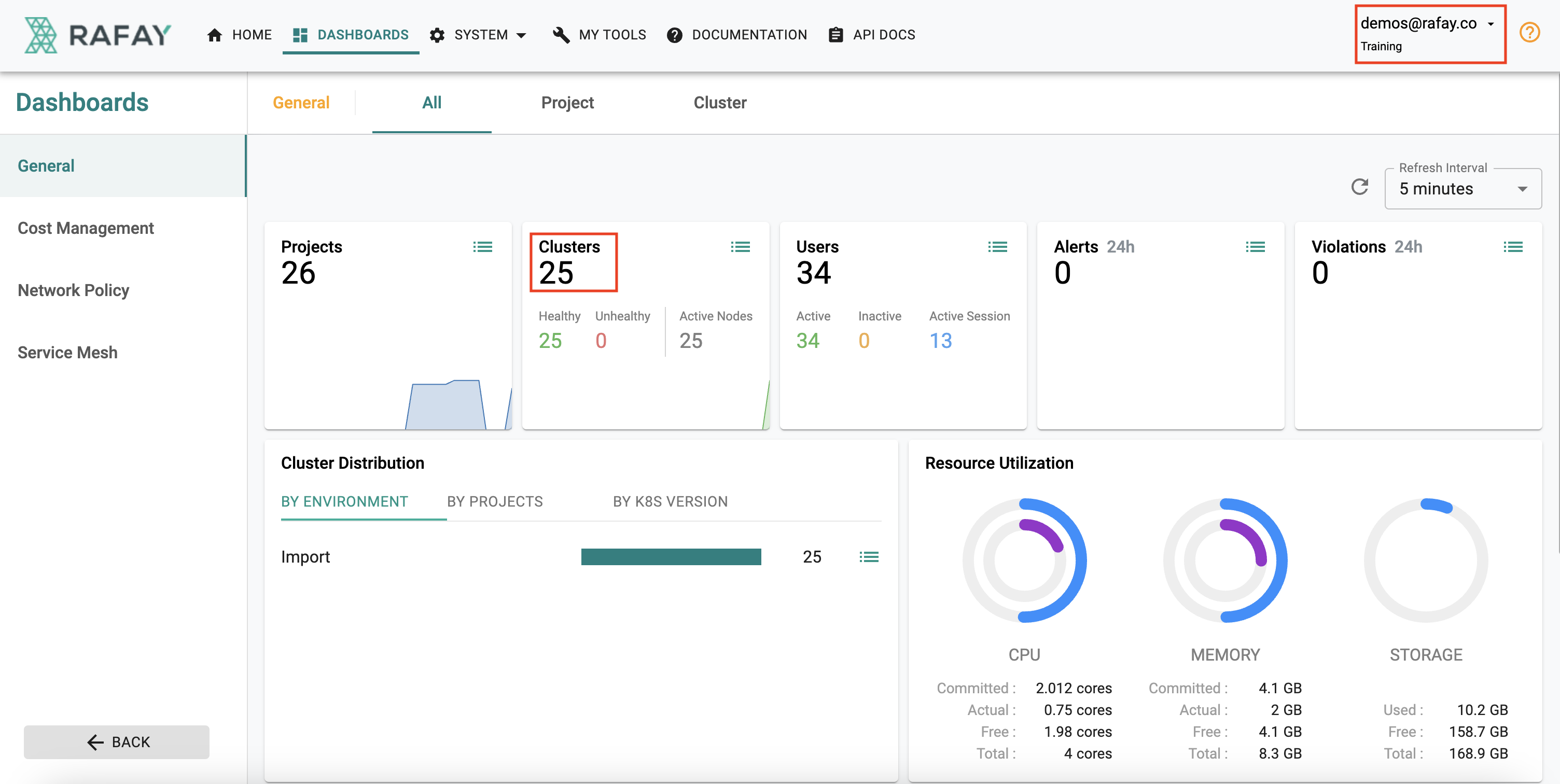Click the refresh dashboard icon

click(1359, 187)
